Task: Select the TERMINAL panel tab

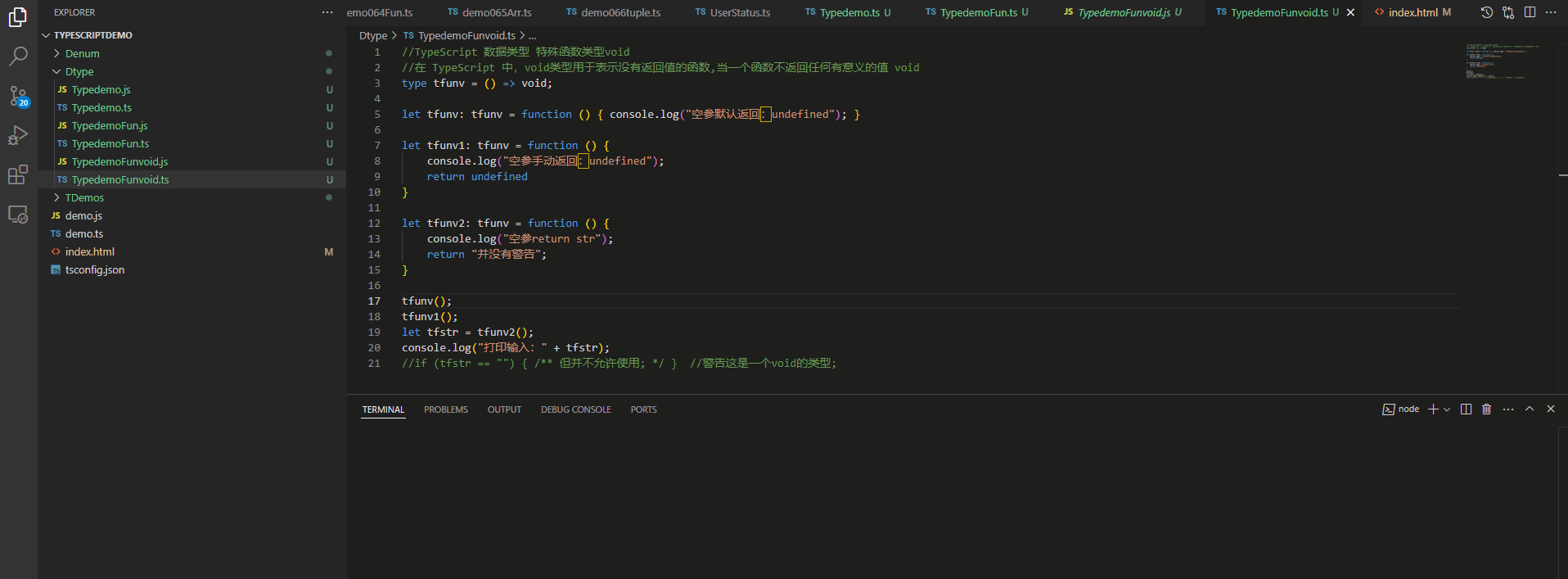Action: (x=384, y=409)
